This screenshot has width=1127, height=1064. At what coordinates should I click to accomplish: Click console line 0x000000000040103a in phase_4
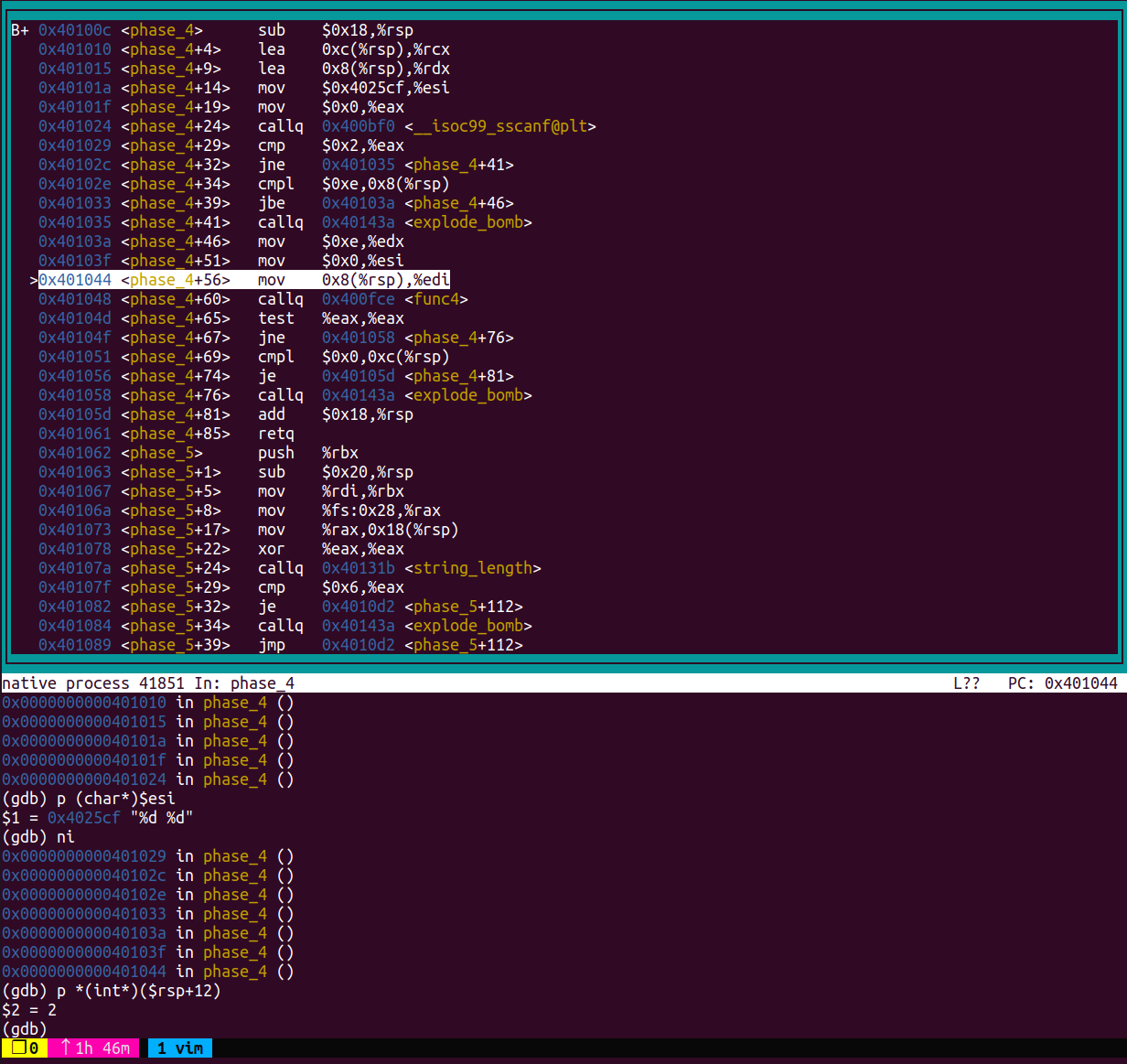pos(148,933)
